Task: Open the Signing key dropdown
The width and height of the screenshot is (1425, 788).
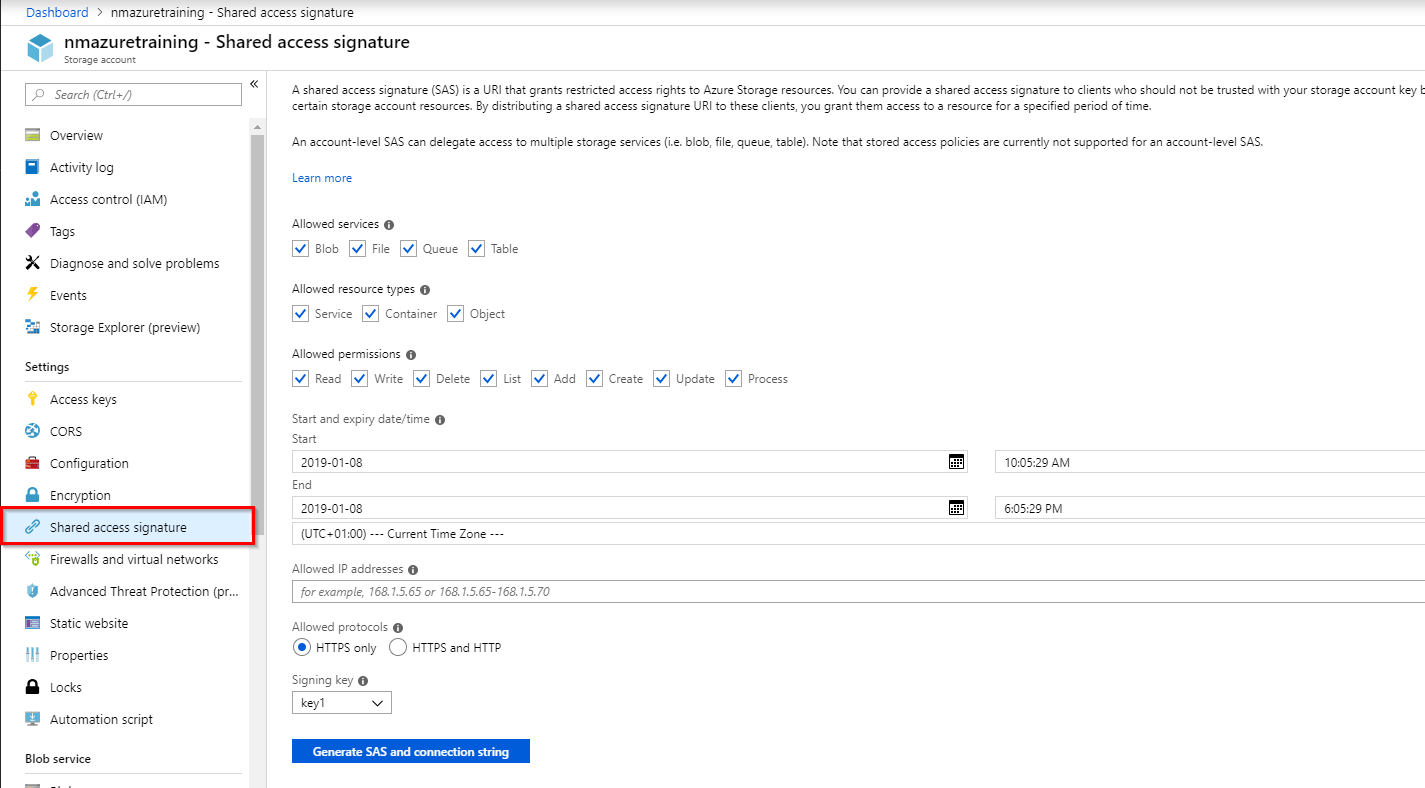Action: 342,703
